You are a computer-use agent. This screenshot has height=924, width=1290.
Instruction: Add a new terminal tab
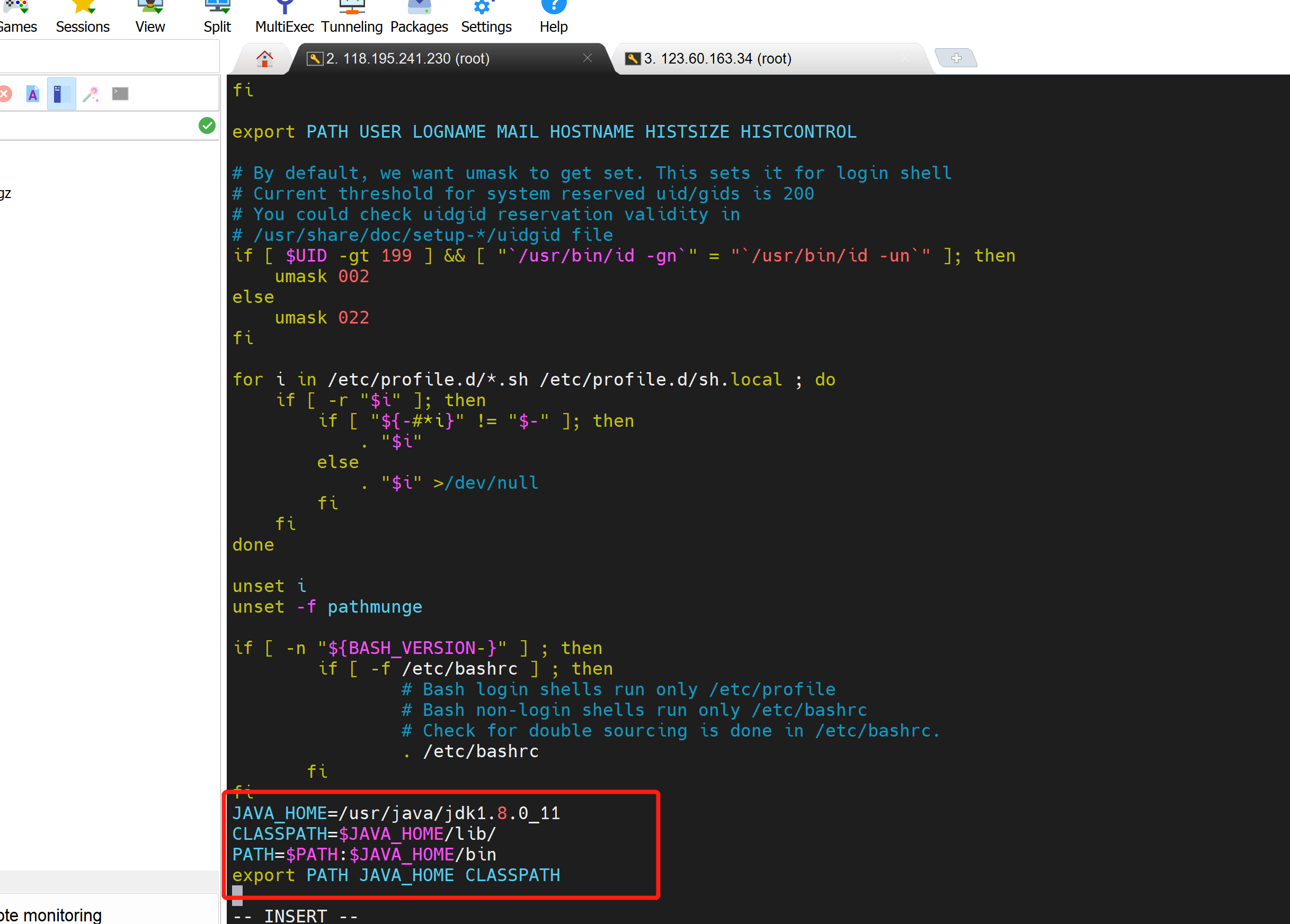coord(956,58)
